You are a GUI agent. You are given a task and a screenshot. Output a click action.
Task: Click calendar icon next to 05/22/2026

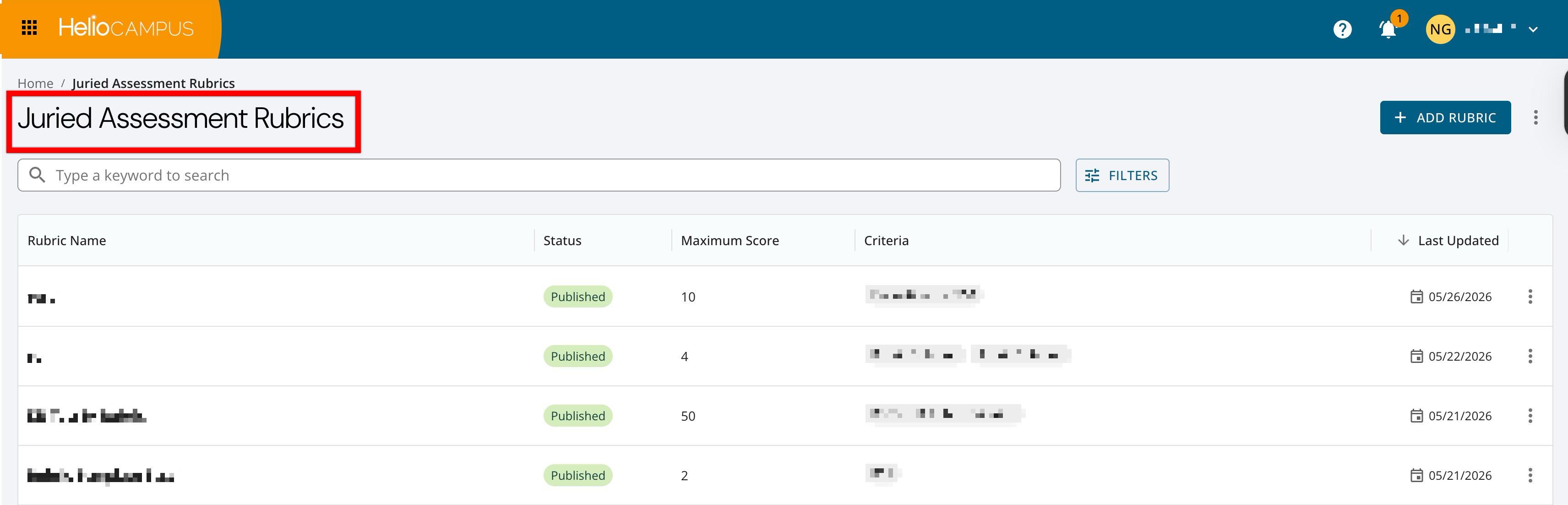pos(1416,357)
